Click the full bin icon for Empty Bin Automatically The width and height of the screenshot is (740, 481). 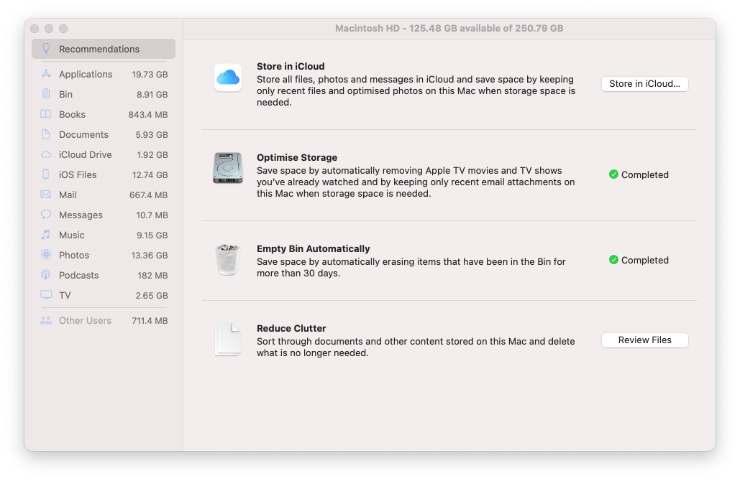228,259
